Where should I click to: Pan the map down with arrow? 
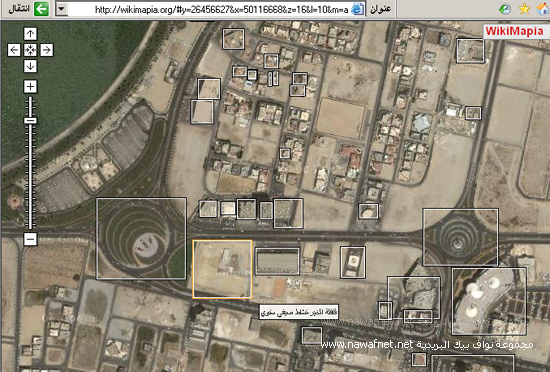(x=30, y=66)
